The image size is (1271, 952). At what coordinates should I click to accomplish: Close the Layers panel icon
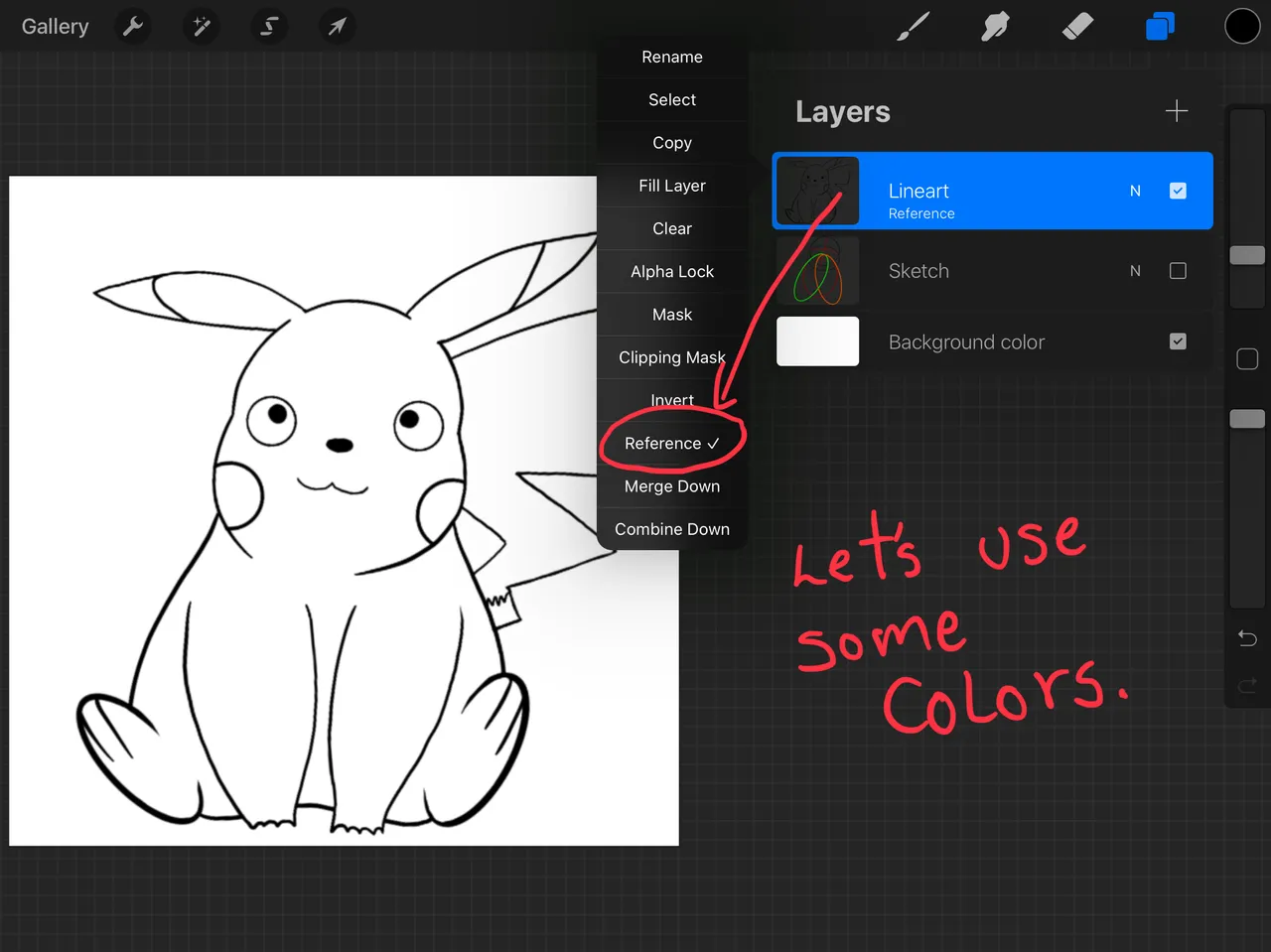tap(1160, 27)
